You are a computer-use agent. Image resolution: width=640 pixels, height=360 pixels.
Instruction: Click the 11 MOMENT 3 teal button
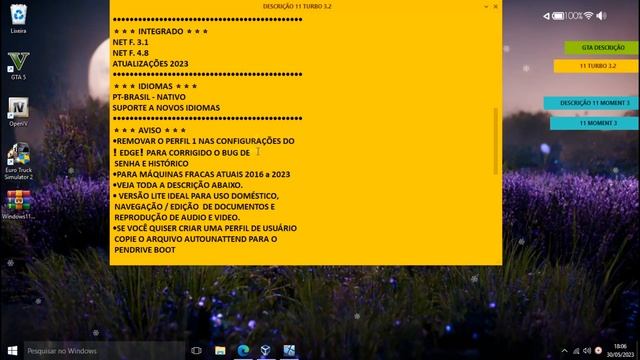[595, 123]
